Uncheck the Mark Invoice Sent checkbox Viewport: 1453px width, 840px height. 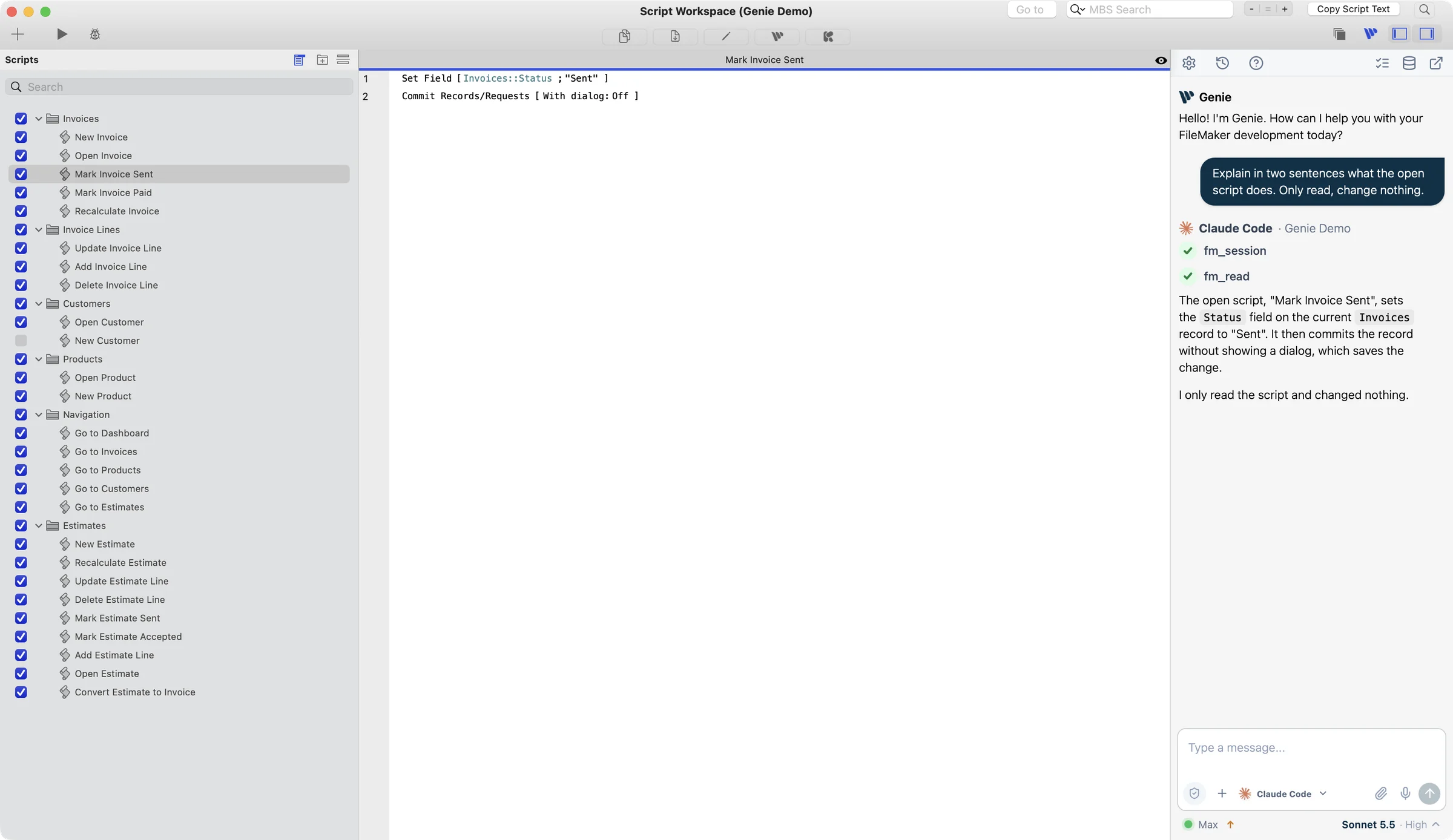(21, 174)
